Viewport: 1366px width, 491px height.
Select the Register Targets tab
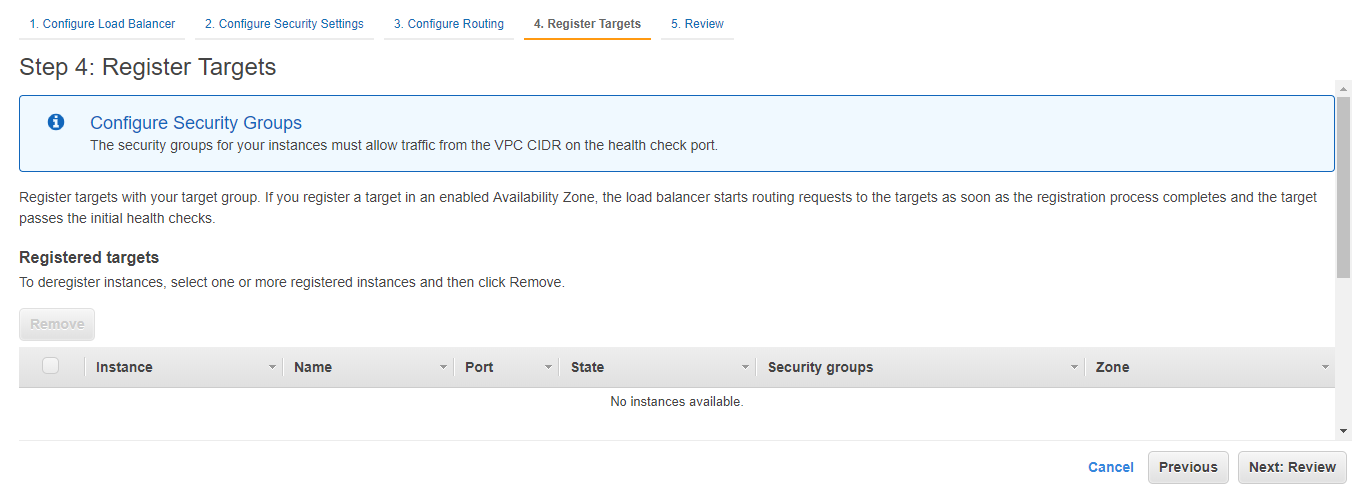[587, 24]
